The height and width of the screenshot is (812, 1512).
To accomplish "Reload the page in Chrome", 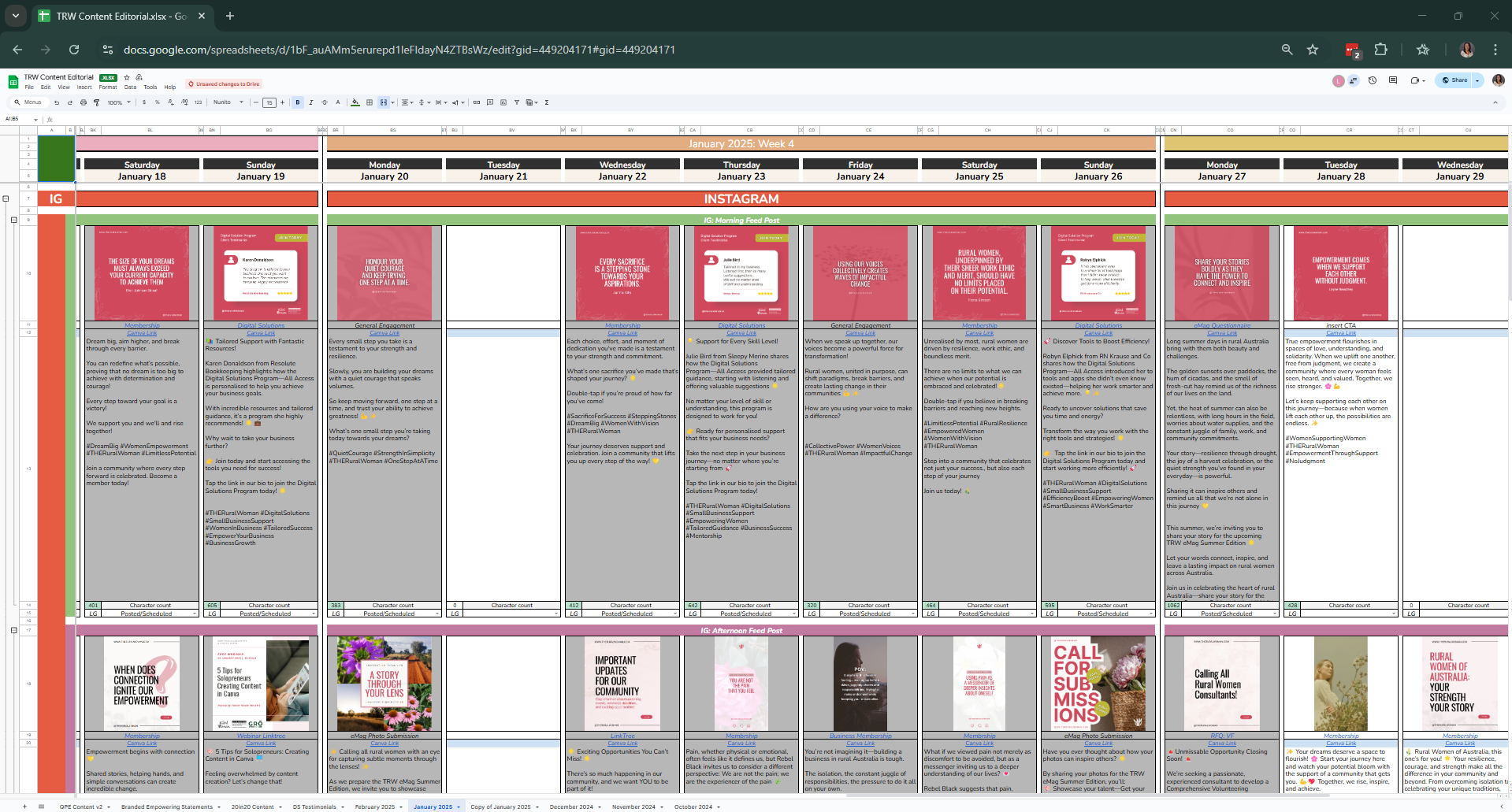I will 74,50.
